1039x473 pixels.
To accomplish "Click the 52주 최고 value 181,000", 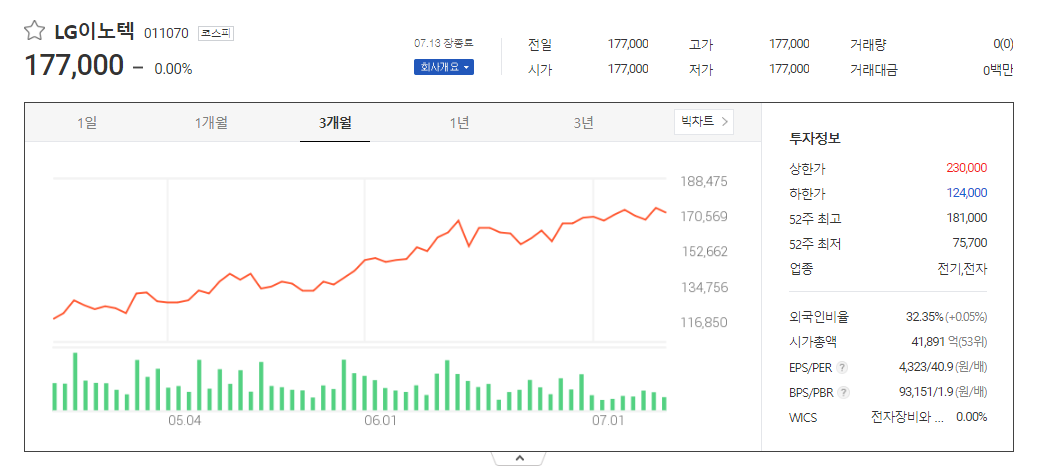I will click(x=967, y=218).
